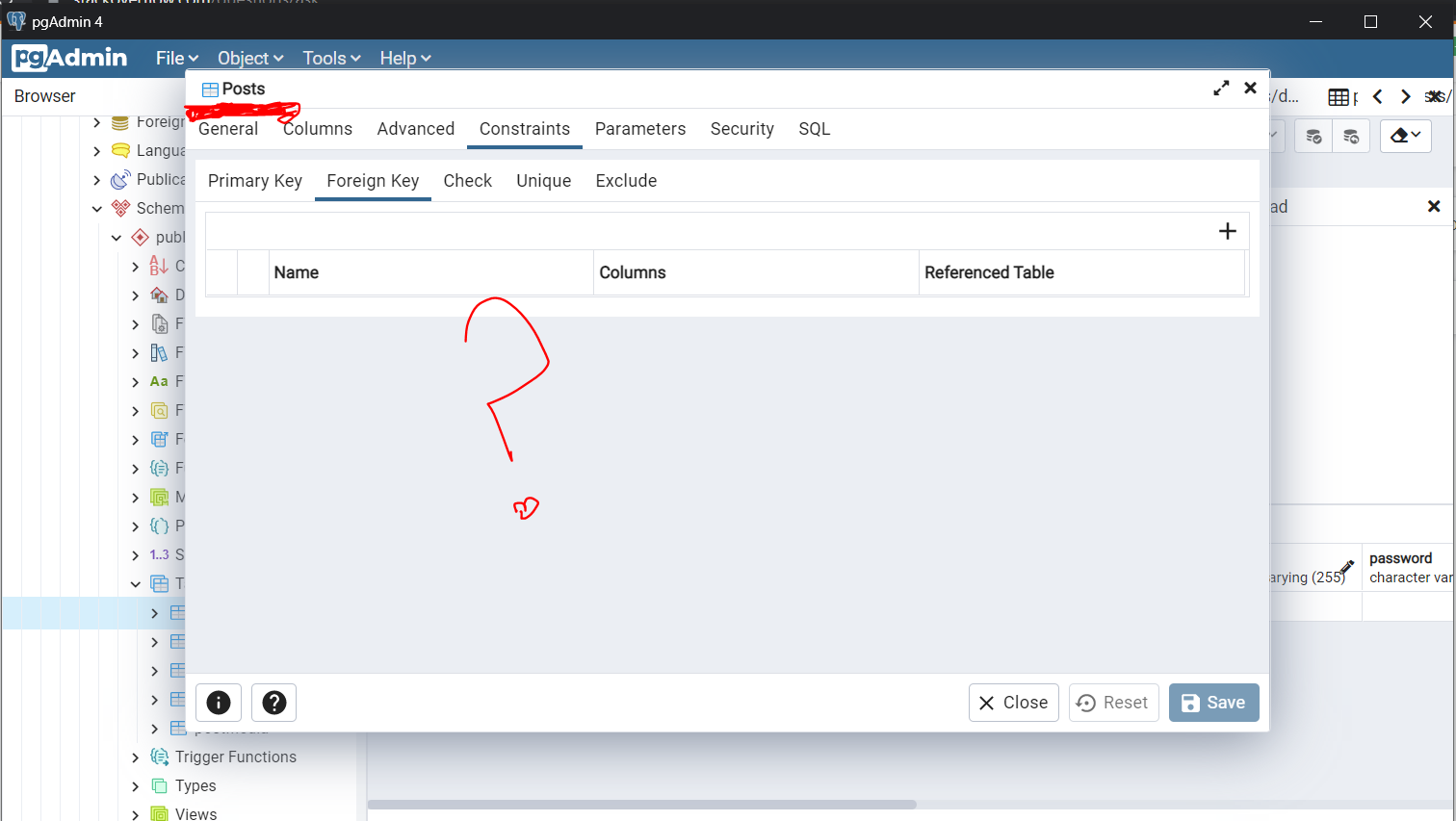Screen dimensions: 1456x821
Task: Click the green Aa FTS Parsers icon
Action: tap(159, 381)
